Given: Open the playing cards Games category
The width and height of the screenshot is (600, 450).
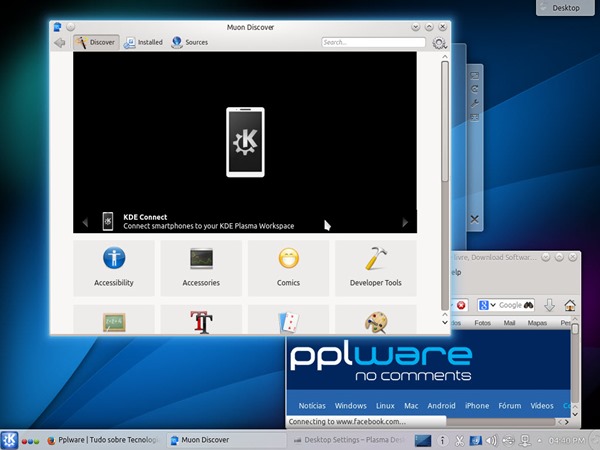Looking at the screenshot, I should click(x=288, y=320).
